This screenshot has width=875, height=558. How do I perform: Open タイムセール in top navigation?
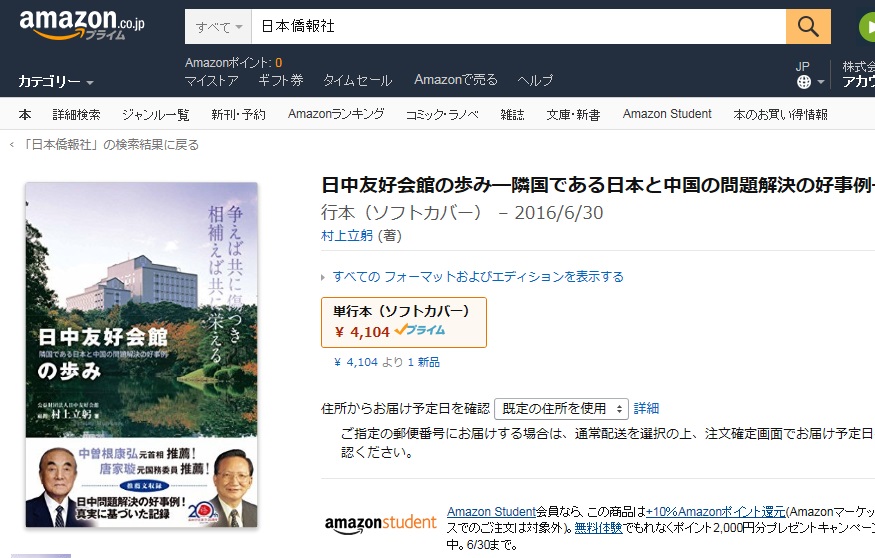[x=358, y=81]
